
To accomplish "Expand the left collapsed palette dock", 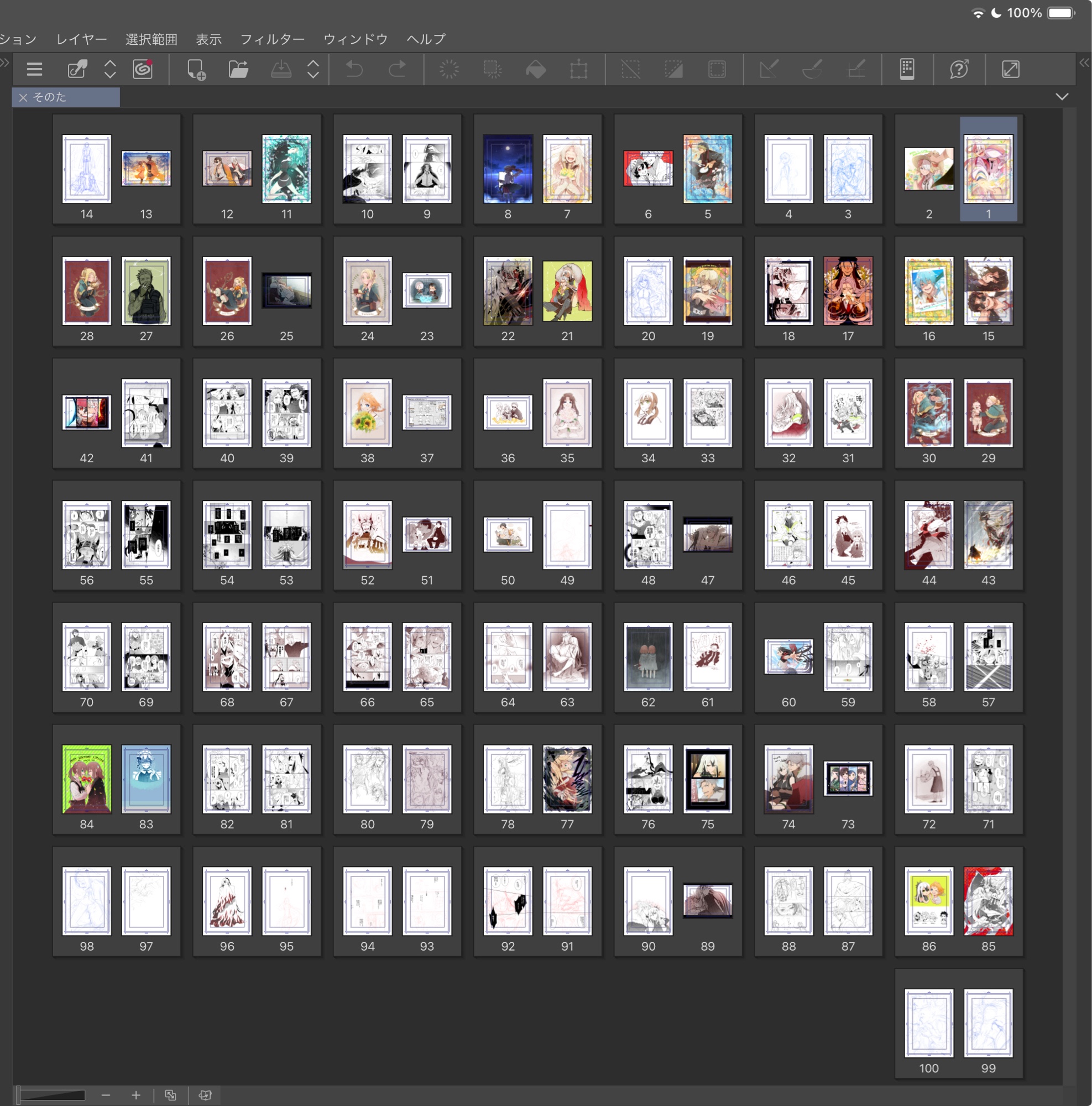I will [x=4, y=62].
